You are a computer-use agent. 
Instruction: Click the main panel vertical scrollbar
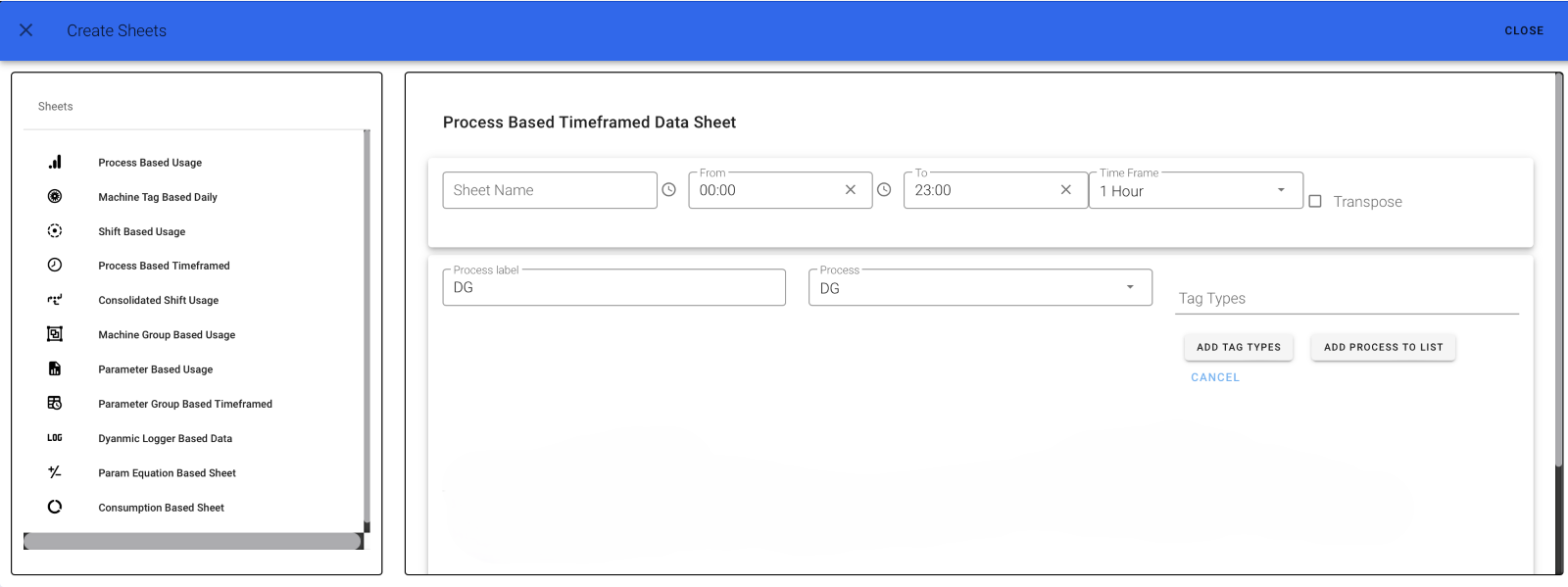click(1559, 269)
